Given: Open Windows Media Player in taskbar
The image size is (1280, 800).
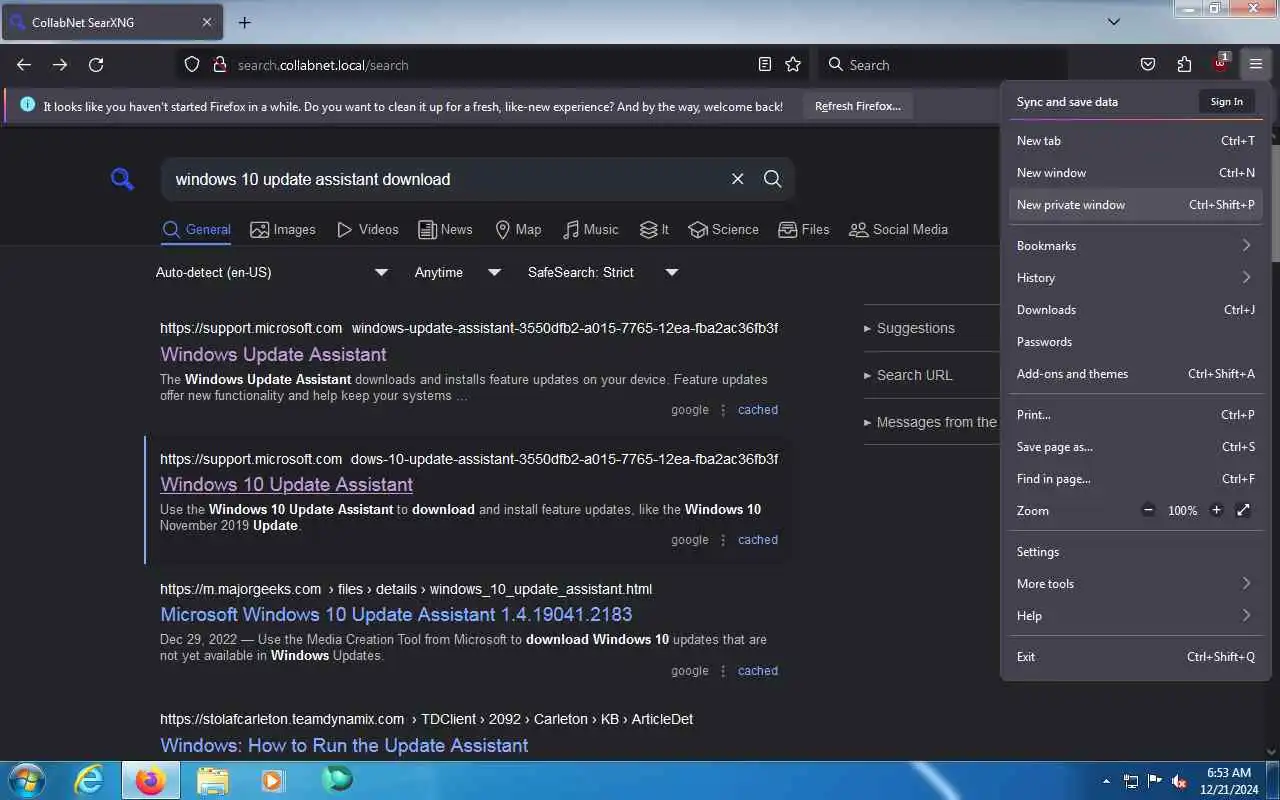Looking at the screenshot, I should pyautogui.click(x=272, y=780).
